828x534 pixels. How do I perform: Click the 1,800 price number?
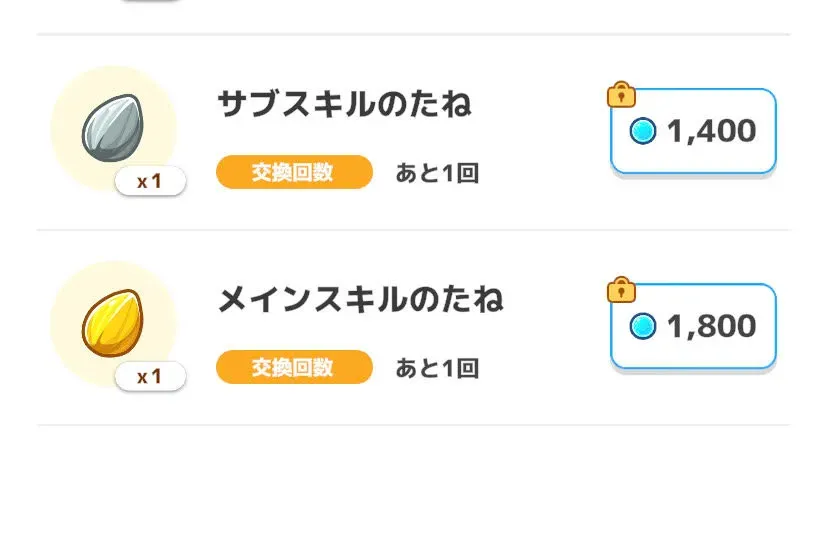click(x=711, y=326)
